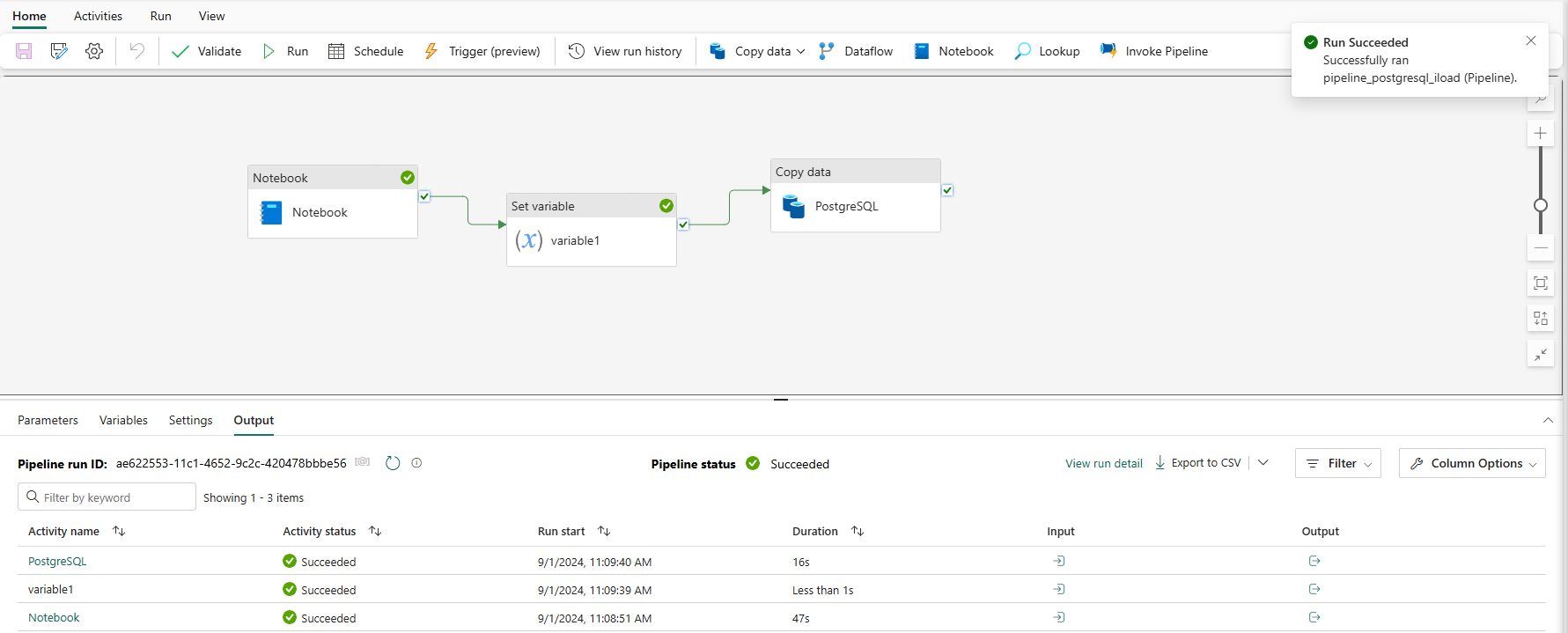View input of PostgreSQL row
Viewport: 1568px width, 633px height.
[1059, 561]
